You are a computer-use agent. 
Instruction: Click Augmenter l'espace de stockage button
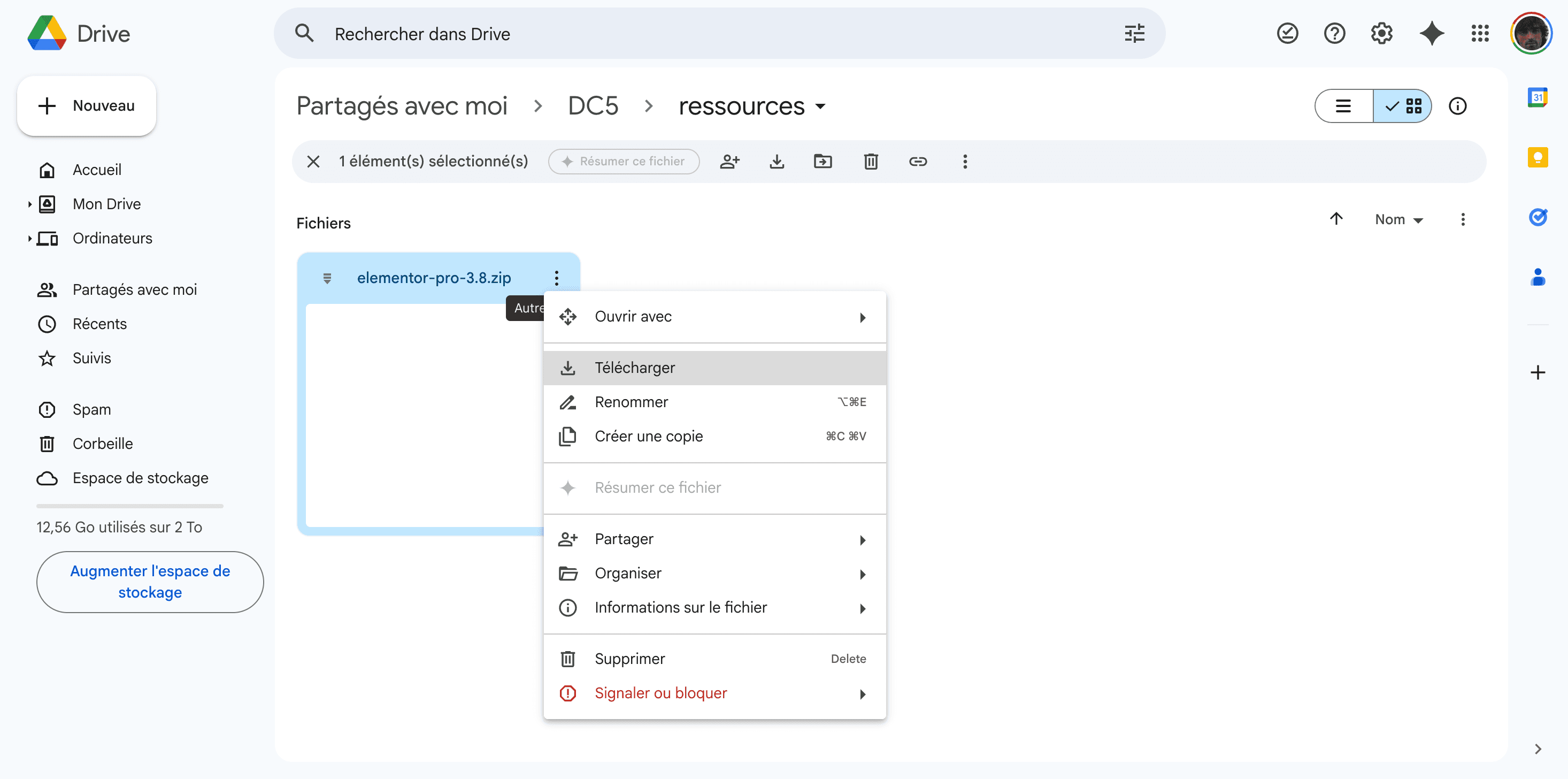click(150, 582)
